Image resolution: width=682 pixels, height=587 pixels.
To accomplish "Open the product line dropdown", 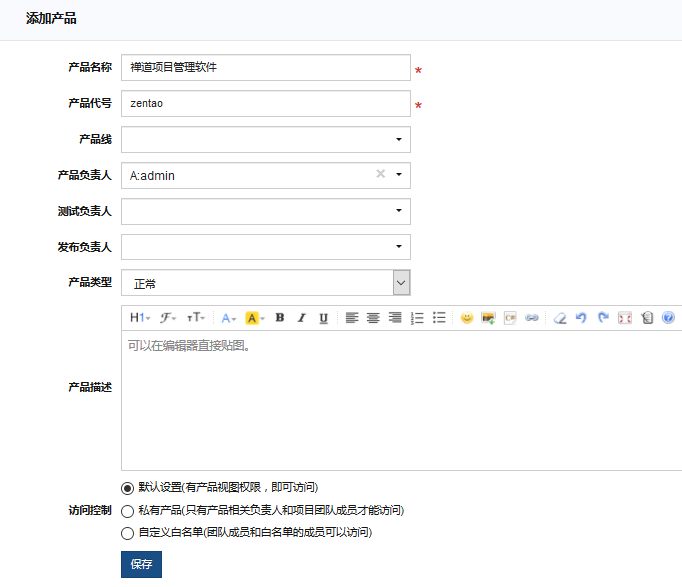I will (265, 140).
